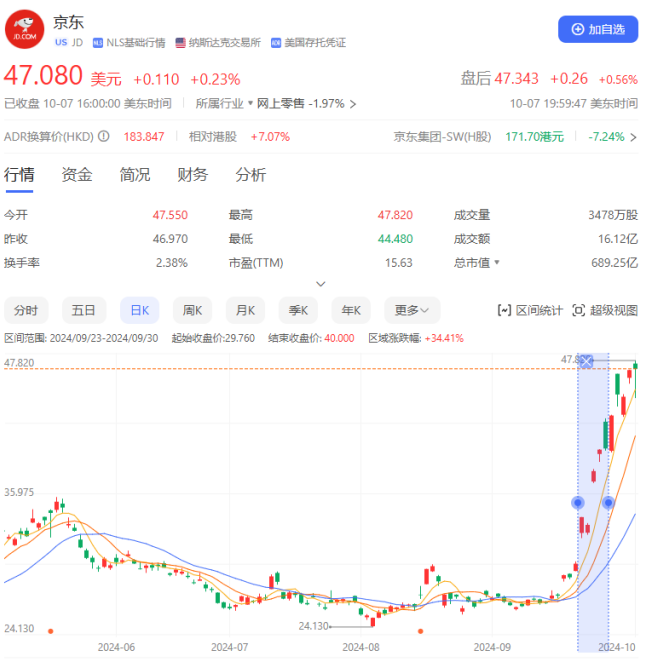
Task: Click the 盘后 47.343 after-hours price
Action: tap(516, 78)
